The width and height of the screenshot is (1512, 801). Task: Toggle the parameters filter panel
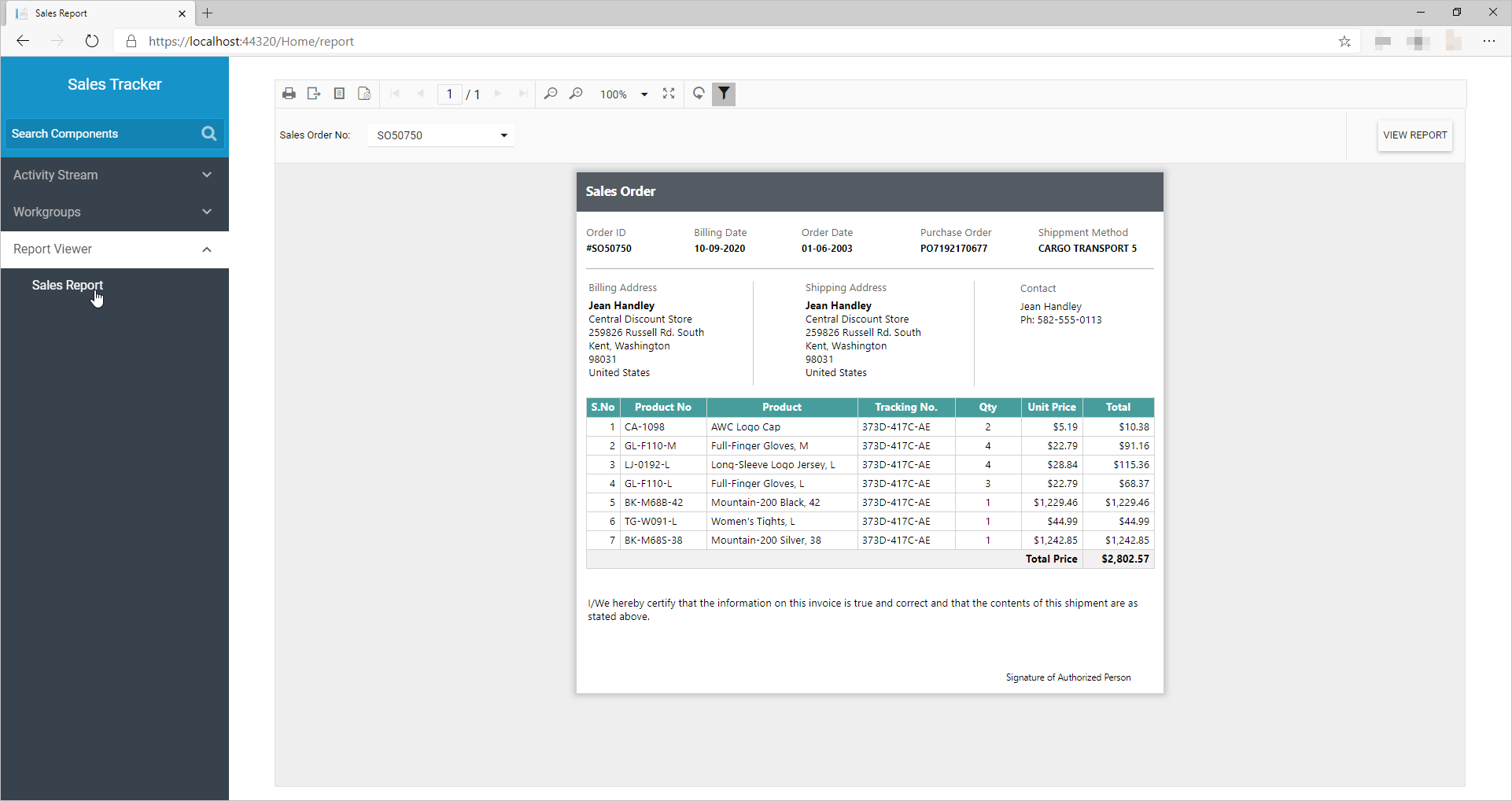[x=724, y=94]
